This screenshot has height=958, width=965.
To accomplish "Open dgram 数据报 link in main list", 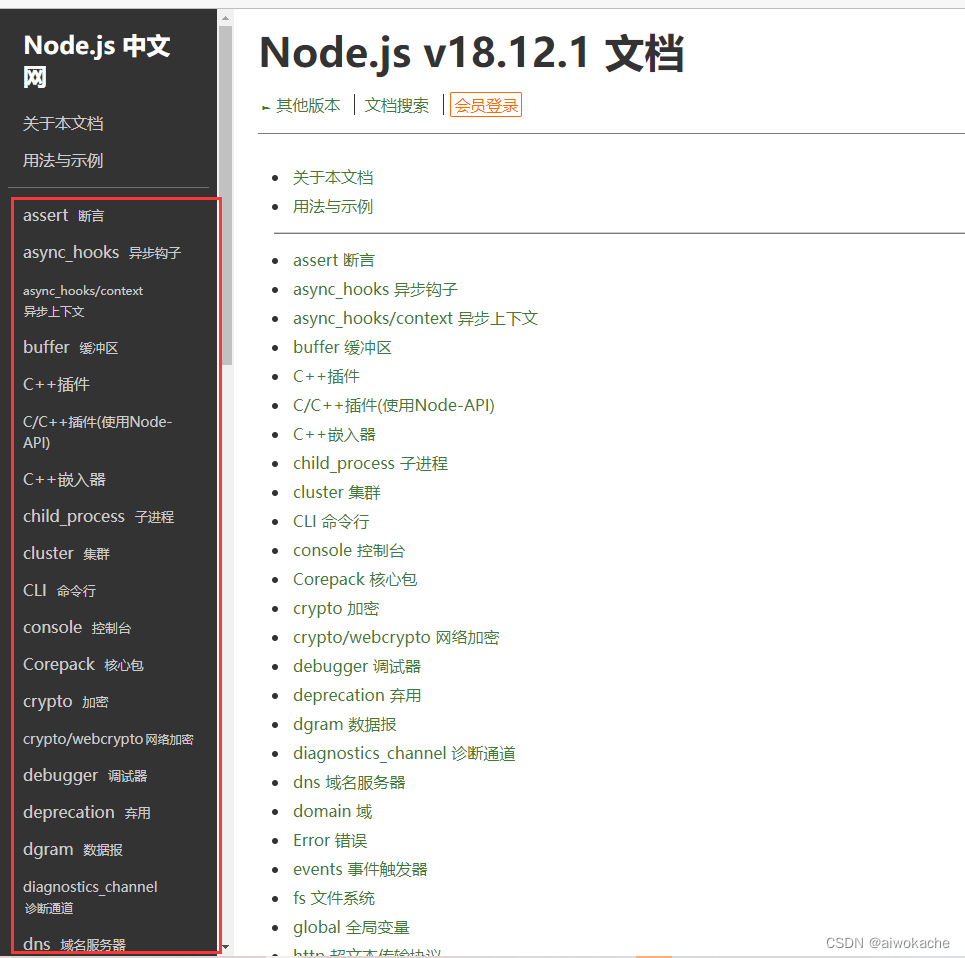I will 345,724.
